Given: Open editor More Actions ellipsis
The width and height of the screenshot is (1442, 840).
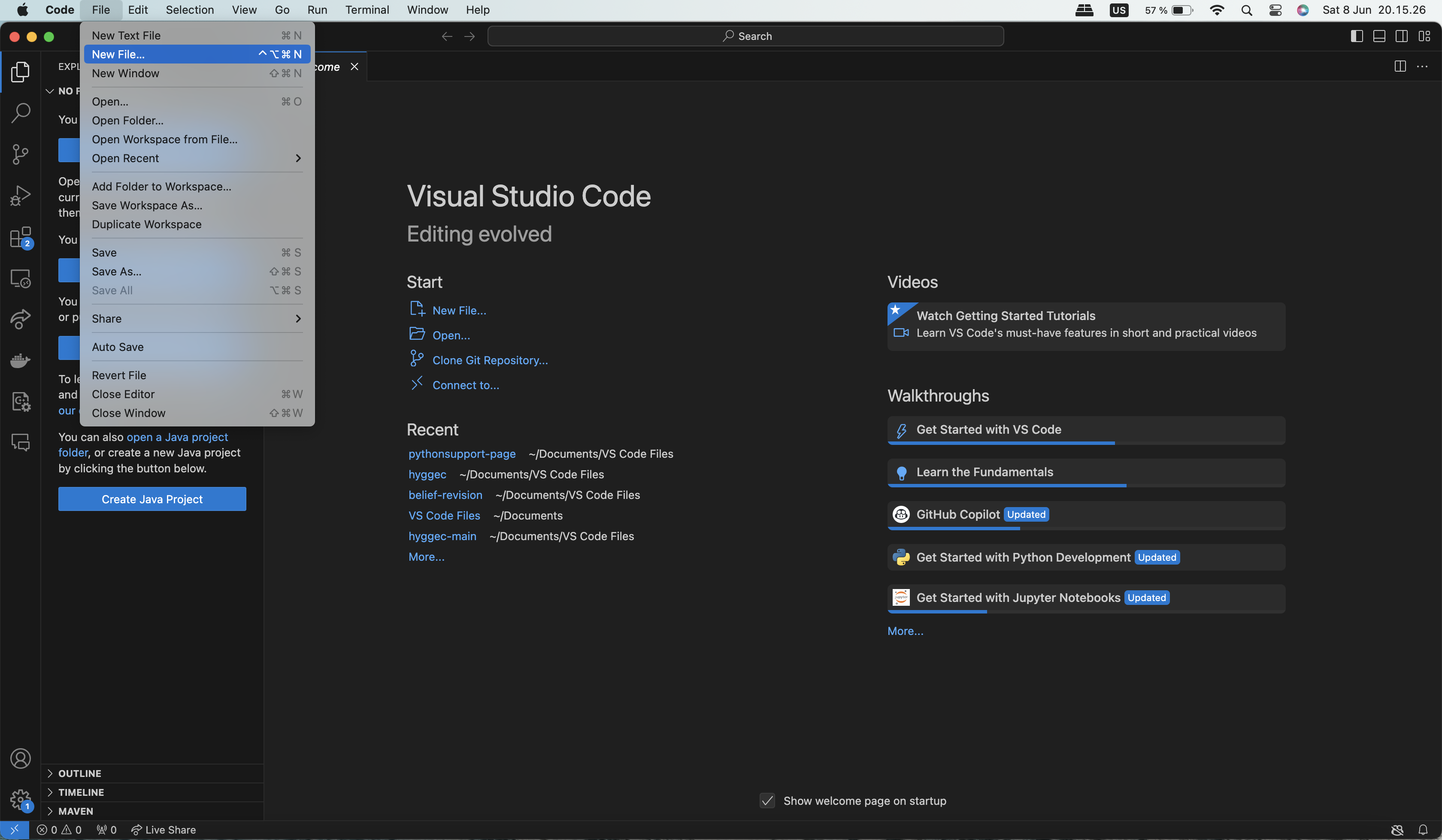Looking at the screenshot, I should (x=1422, y=66).
